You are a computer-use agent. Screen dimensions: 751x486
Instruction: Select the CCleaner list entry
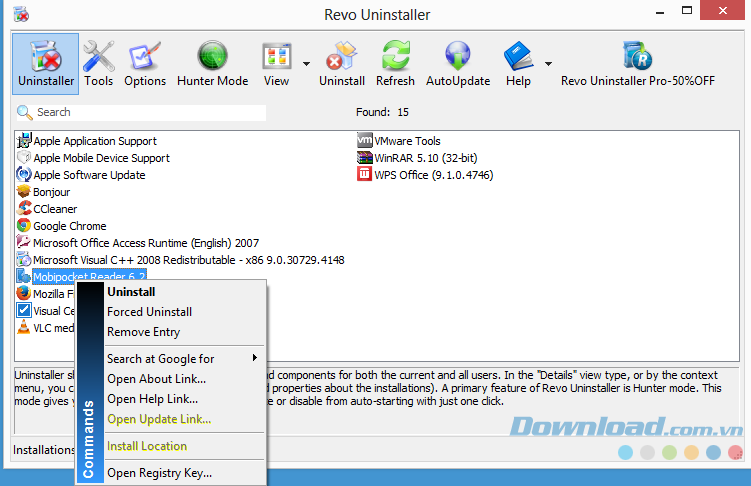point(55,209)
